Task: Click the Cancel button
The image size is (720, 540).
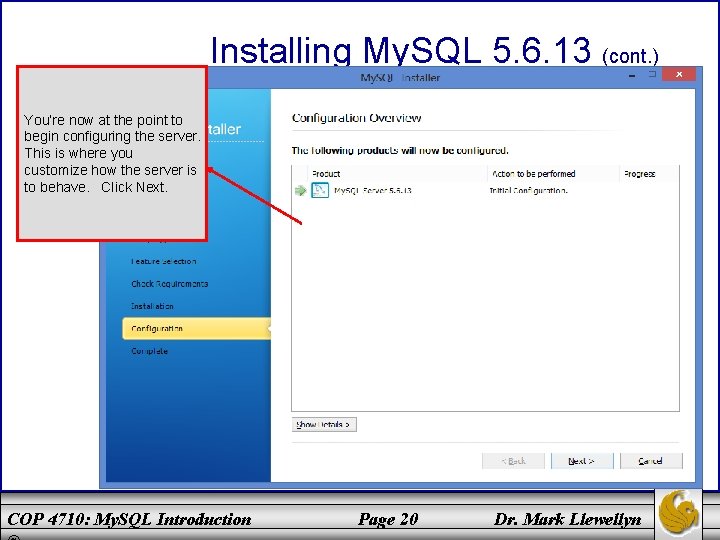Action: tap(651, 461)
